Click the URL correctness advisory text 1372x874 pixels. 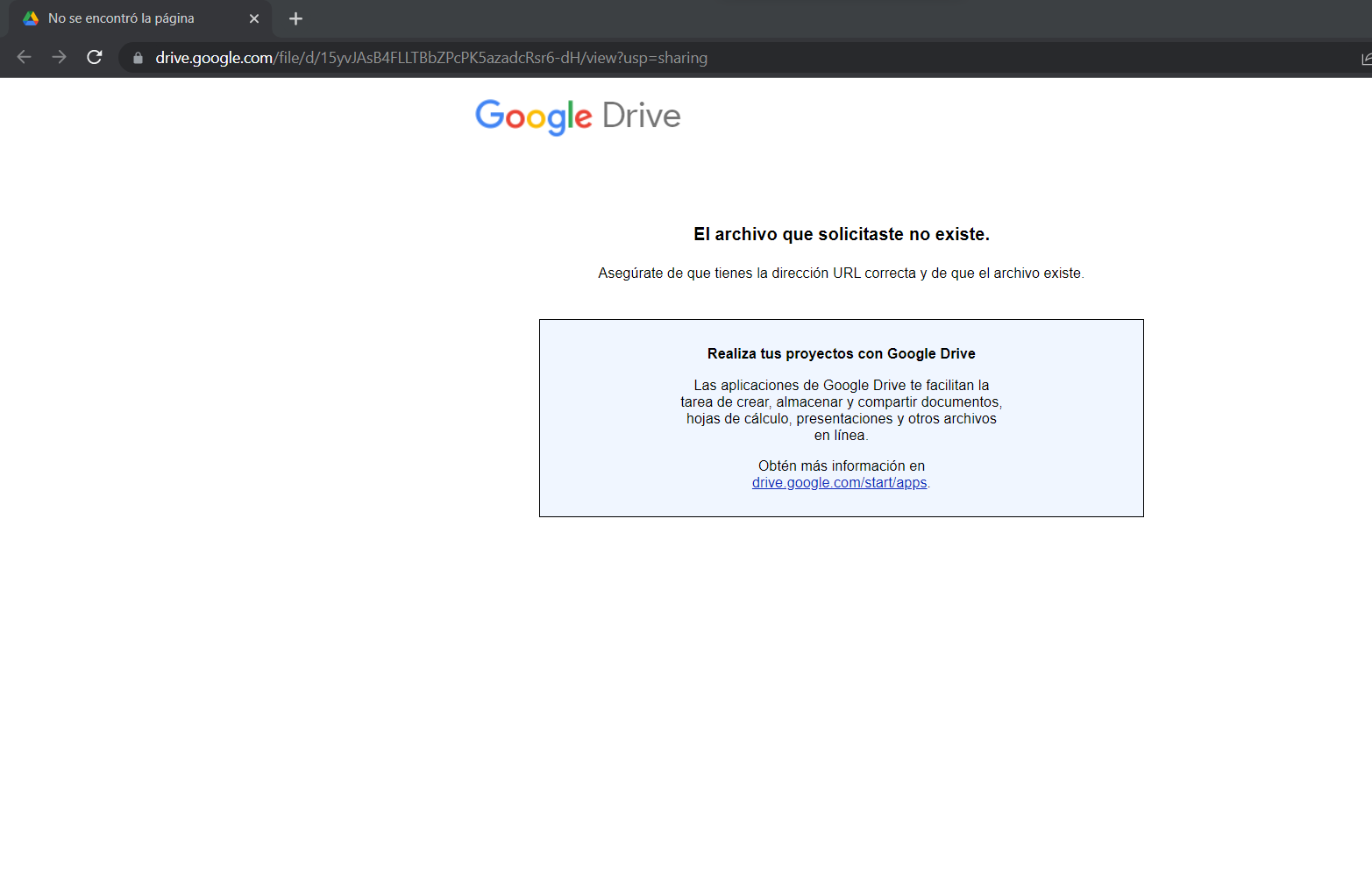pyautogui.click(x=841, y=273)
